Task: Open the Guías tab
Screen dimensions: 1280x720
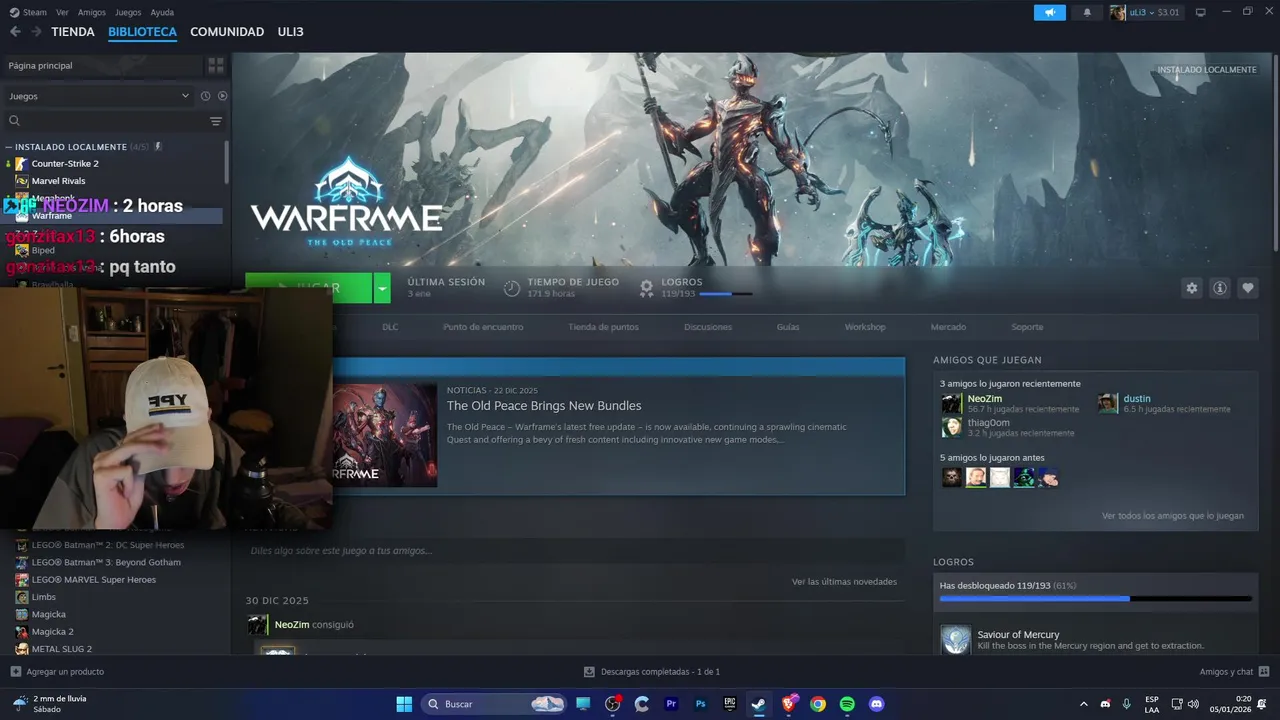Action: 788,327
